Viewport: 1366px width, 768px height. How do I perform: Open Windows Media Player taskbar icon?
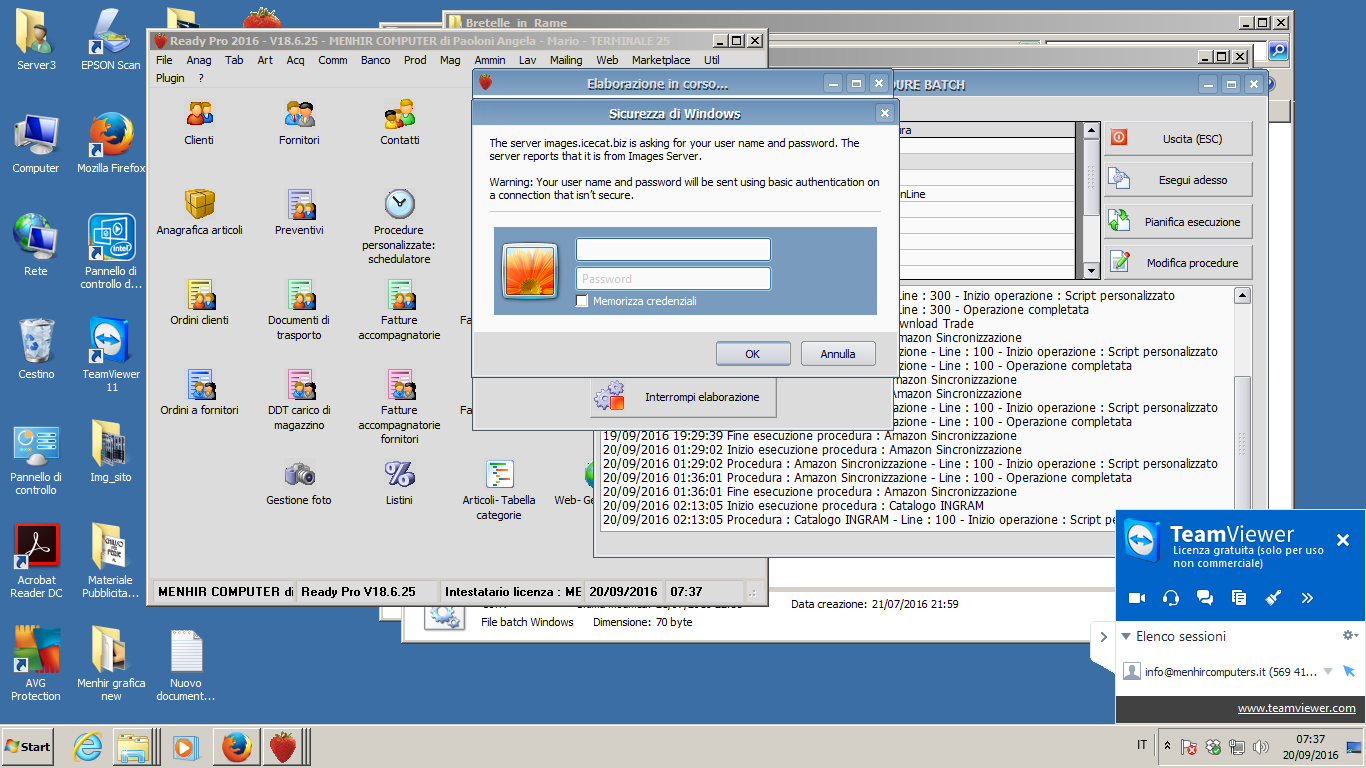coord(184,746)
